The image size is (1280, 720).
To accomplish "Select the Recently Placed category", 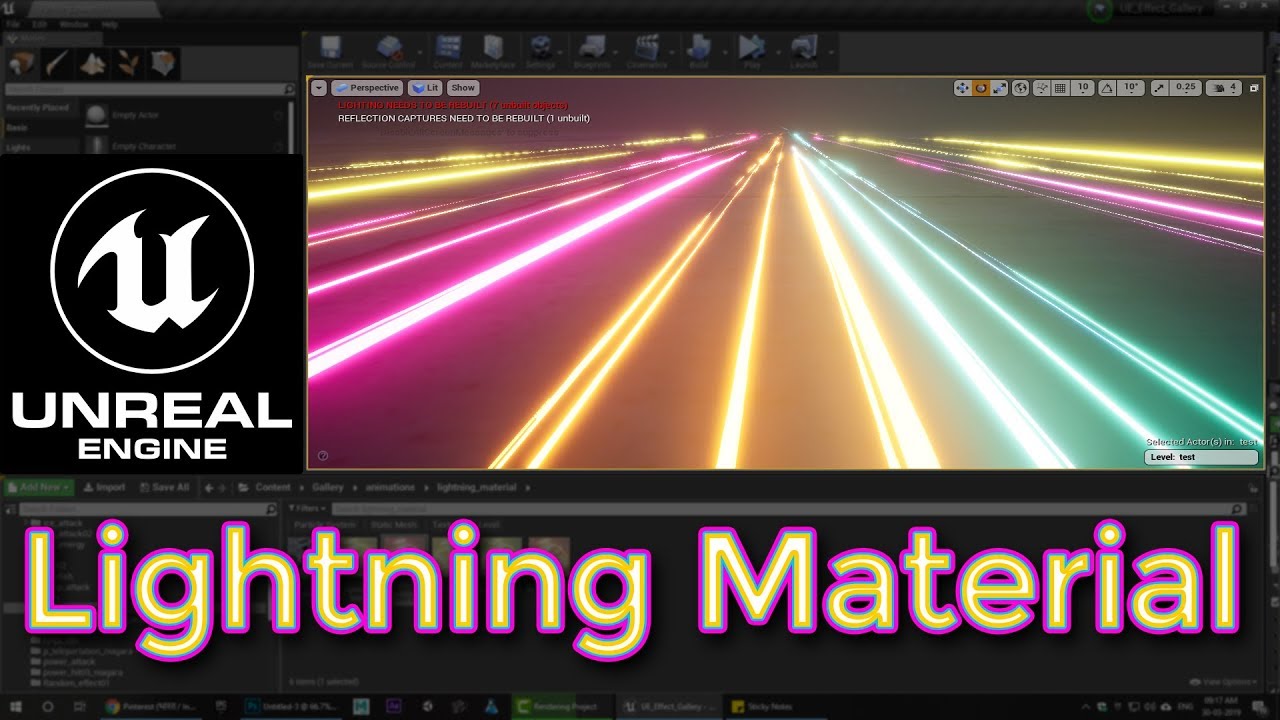I will (x=39, y=108).
